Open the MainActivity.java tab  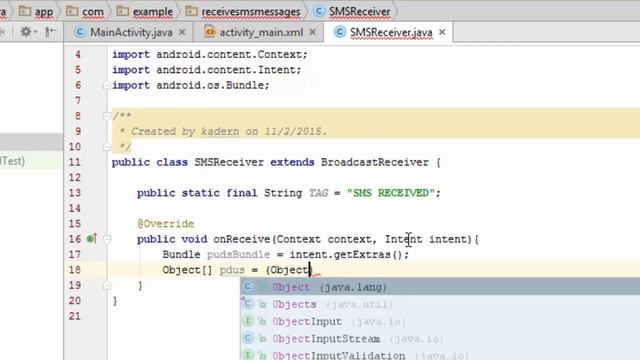tap(131, 32)
